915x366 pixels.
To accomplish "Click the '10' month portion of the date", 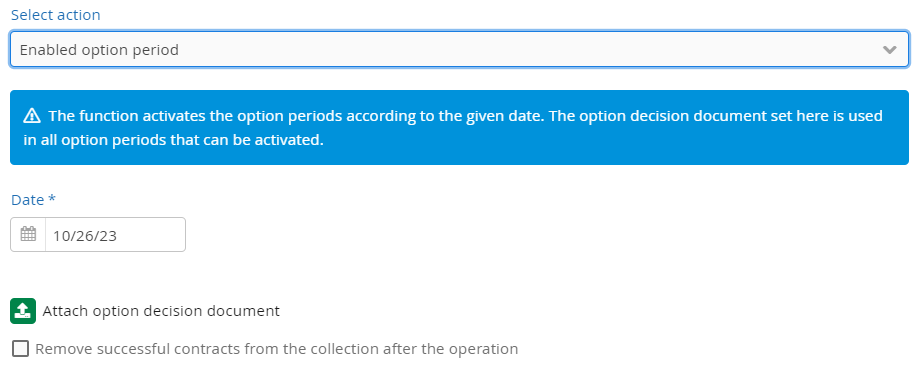I will coord(61,236).
